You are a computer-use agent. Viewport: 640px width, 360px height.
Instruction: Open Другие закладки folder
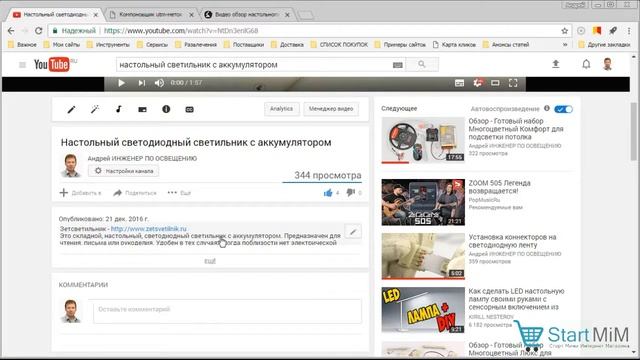(x=604, y=44)
